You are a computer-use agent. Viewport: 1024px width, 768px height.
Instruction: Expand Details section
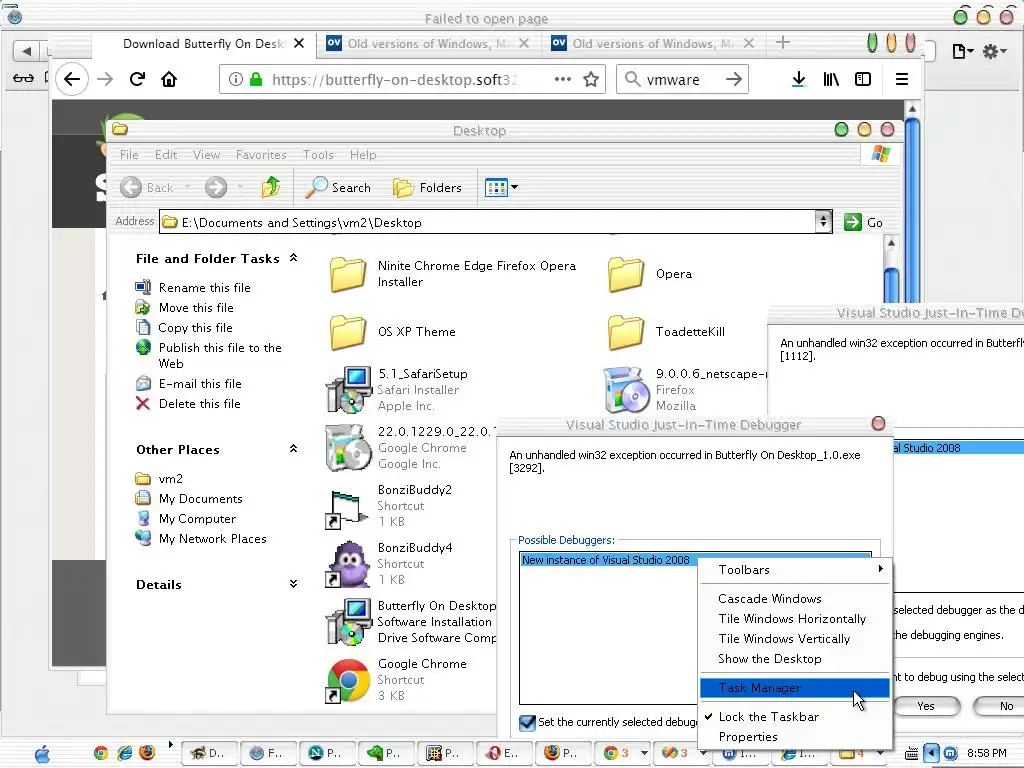pyautogui.click(x=293, y=584)
